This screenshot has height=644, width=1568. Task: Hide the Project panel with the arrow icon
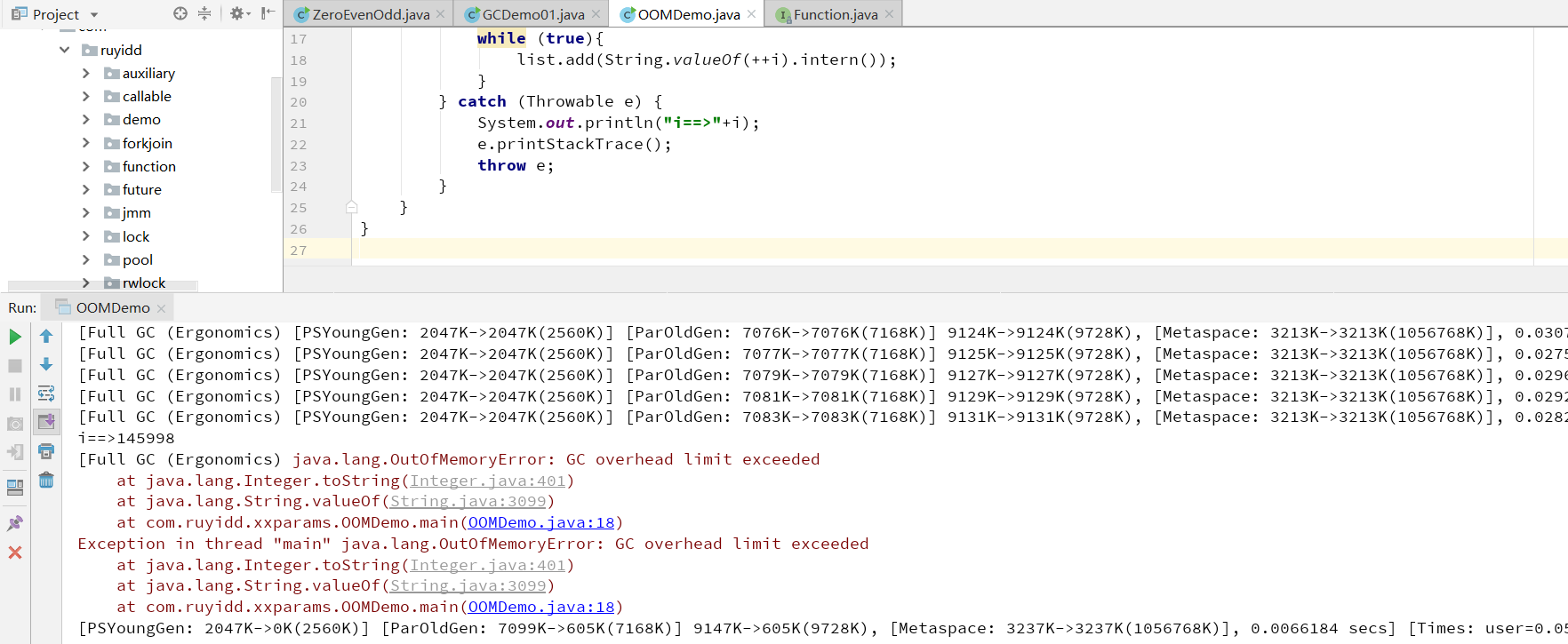coord(268,13)
